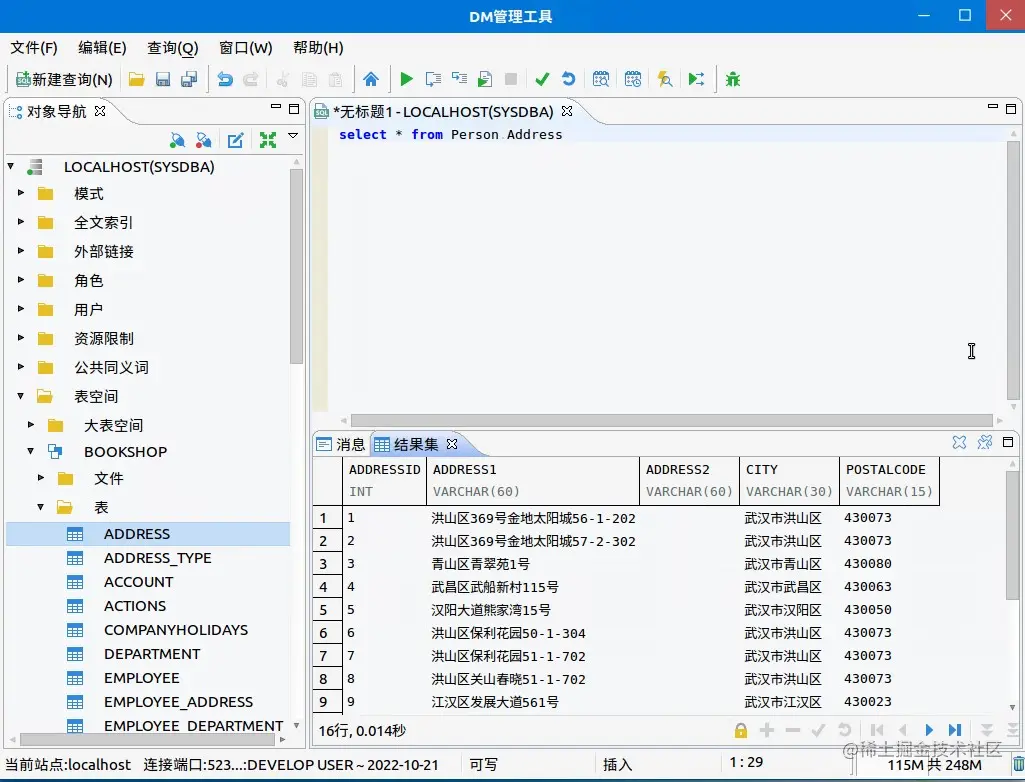Click the editor horizontal scrollbar
This screenshot has height=782, width=1025.
click(x=671, y=420)
